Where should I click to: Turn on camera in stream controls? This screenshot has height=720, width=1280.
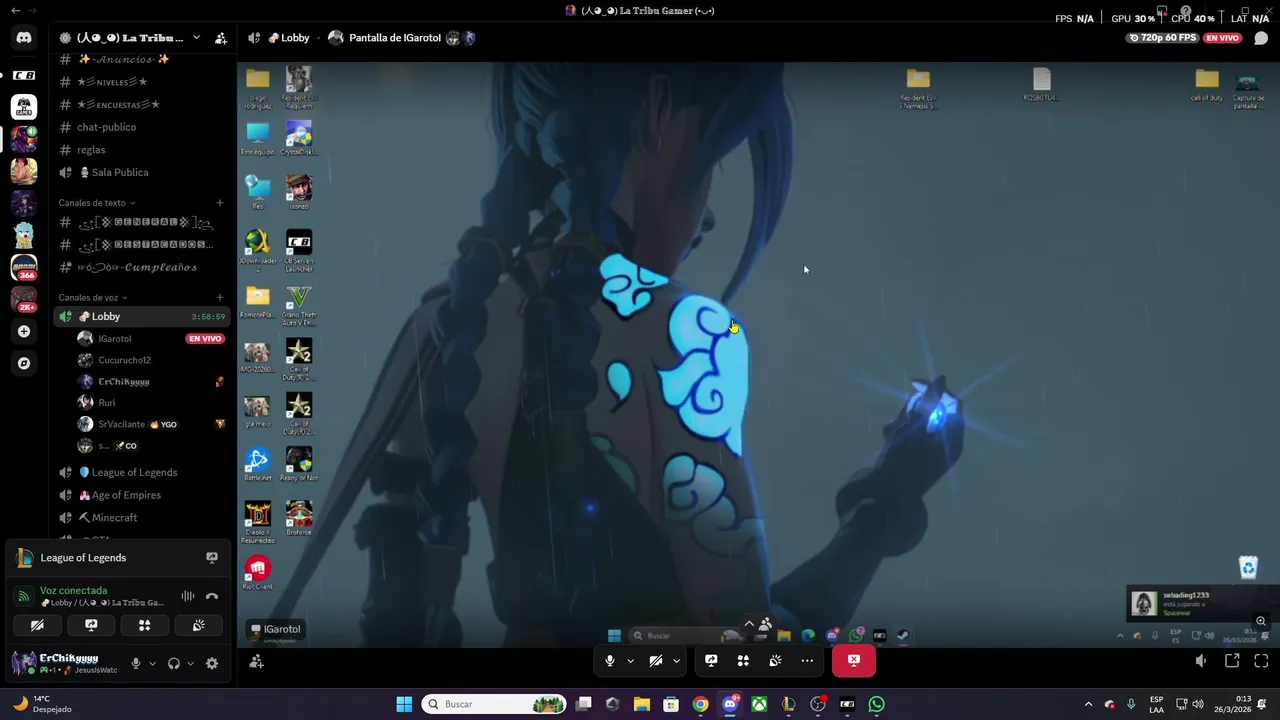pyautogui.click(x=656, y=660)
